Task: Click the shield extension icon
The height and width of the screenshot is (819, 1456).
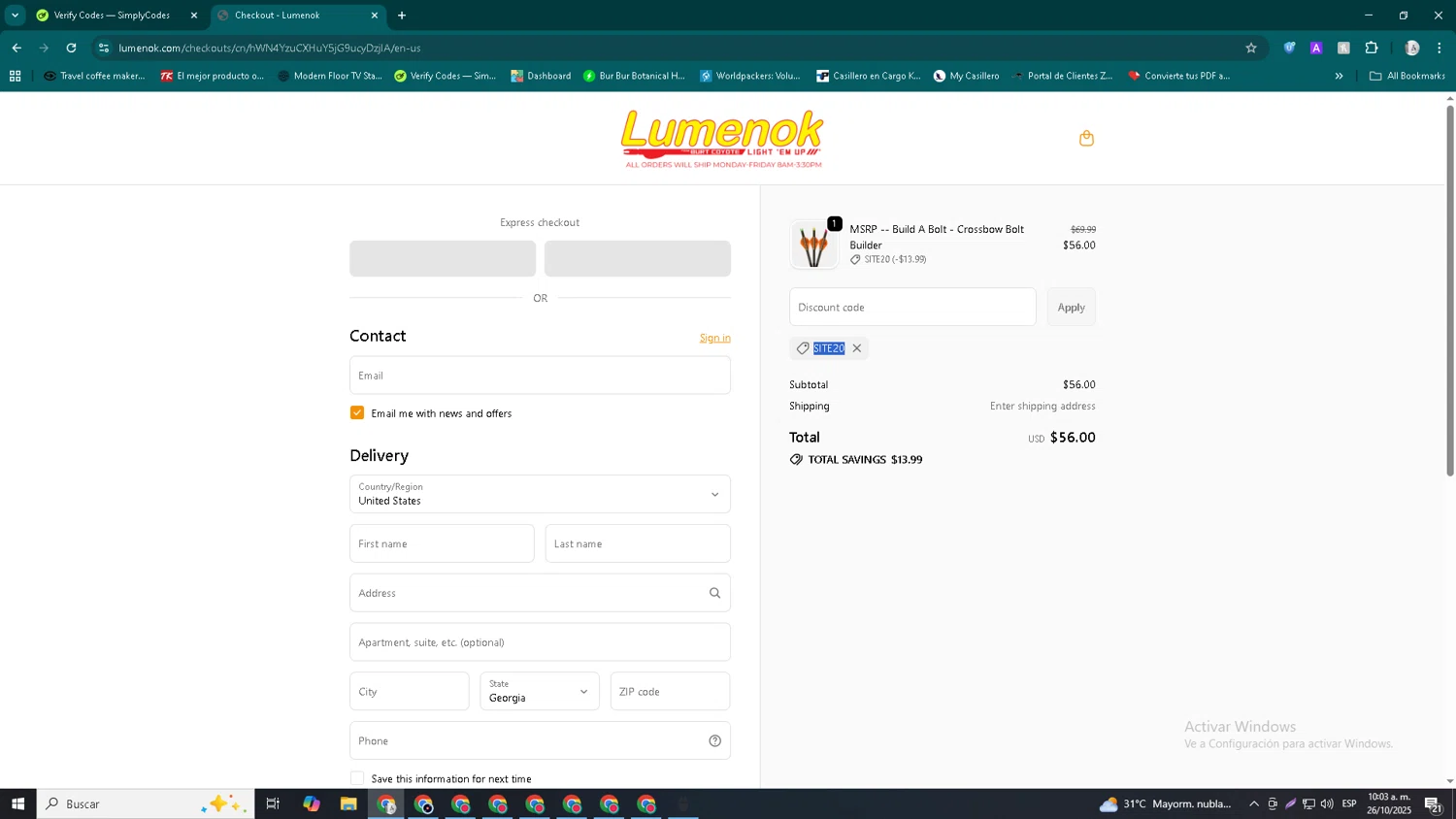Action: coord(1289,48)
